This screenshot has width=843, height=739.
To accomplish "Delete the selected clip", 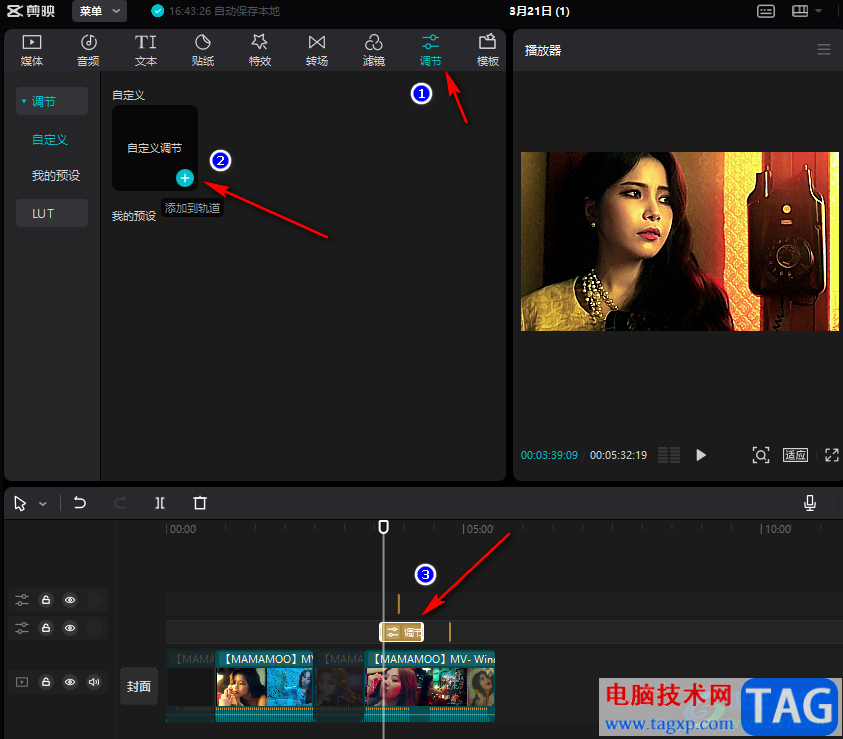I will click(x=199, y=503).
